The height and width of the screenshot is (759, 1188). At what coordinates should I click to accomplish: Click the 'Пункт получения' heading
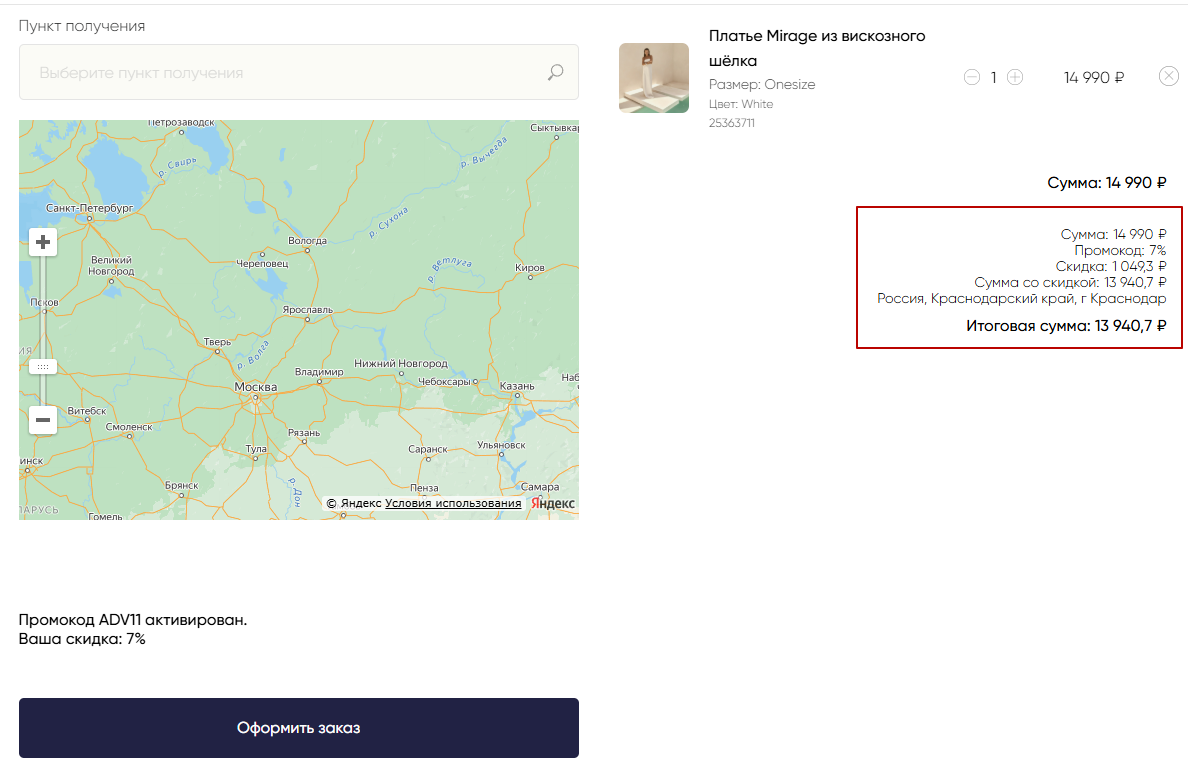pyautogui.click(x=82, y=26)
